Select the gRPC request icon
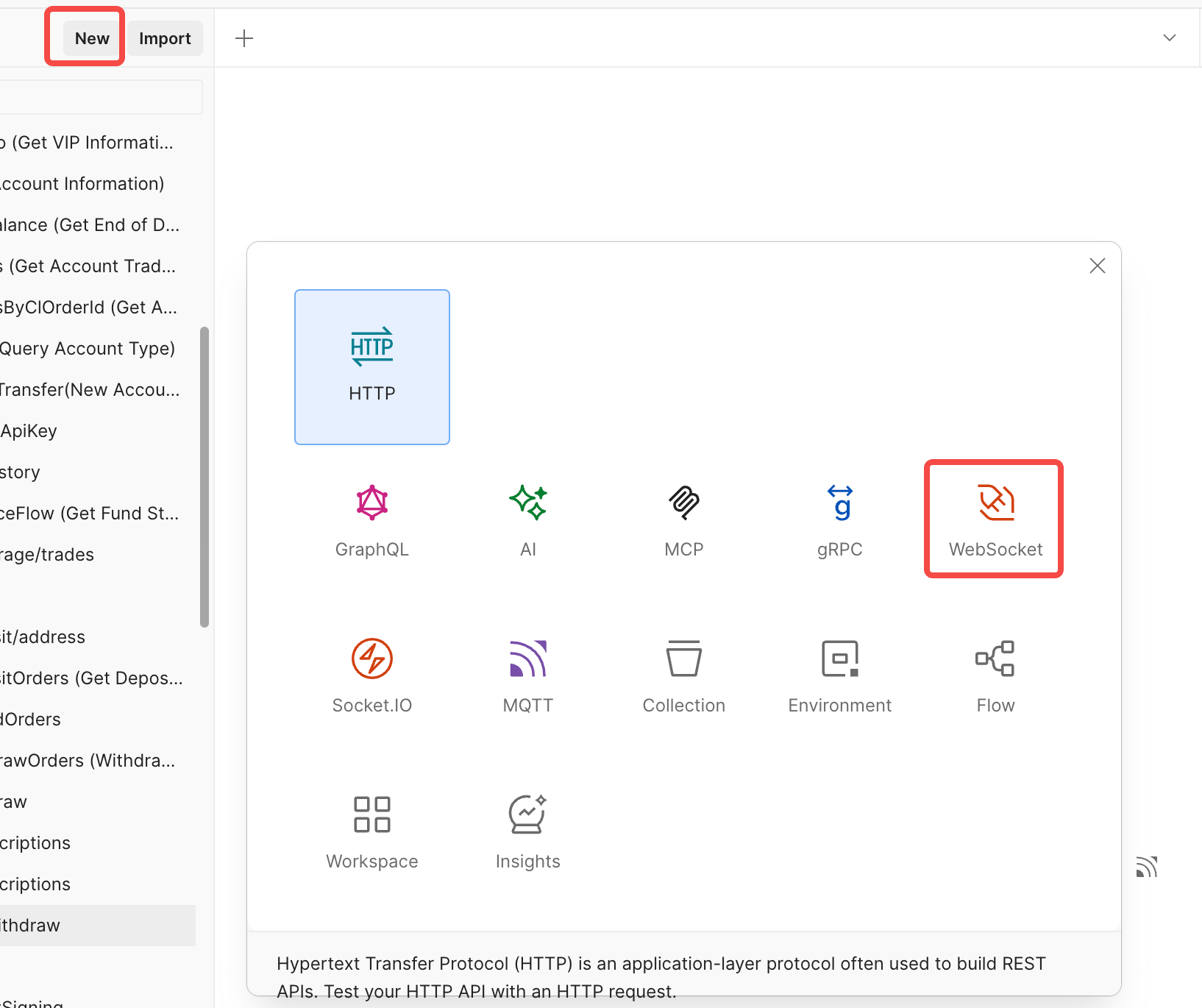The image size is (1202, 1008). pyautogui.click(x=839, y=519)
